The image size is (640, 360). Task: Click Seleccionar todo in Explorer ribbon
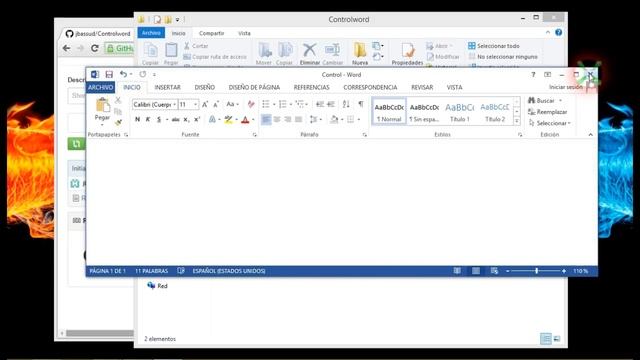coord(494,46)
